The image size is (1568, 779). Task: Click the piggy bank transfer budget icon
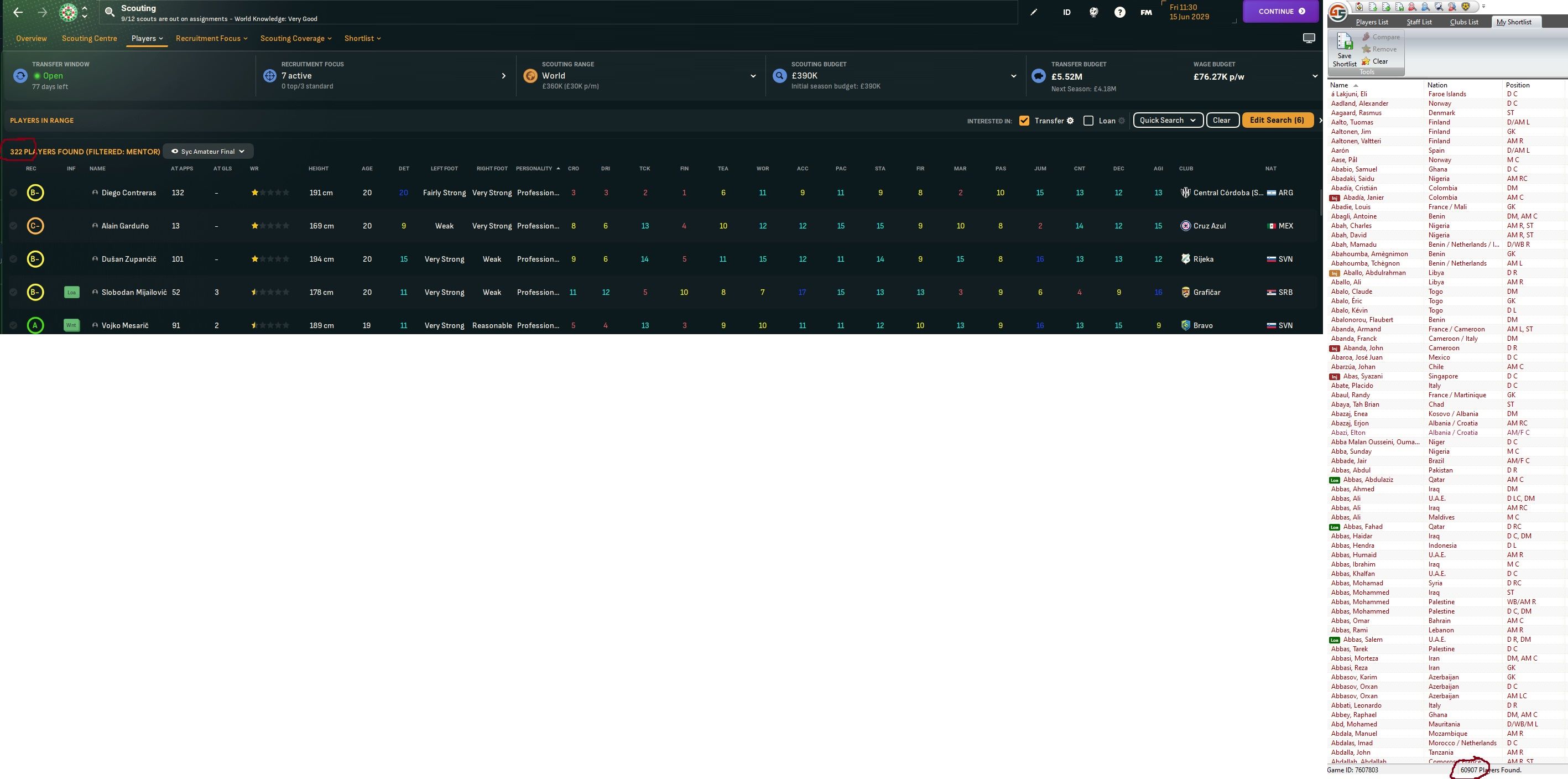coord(1039,76)
